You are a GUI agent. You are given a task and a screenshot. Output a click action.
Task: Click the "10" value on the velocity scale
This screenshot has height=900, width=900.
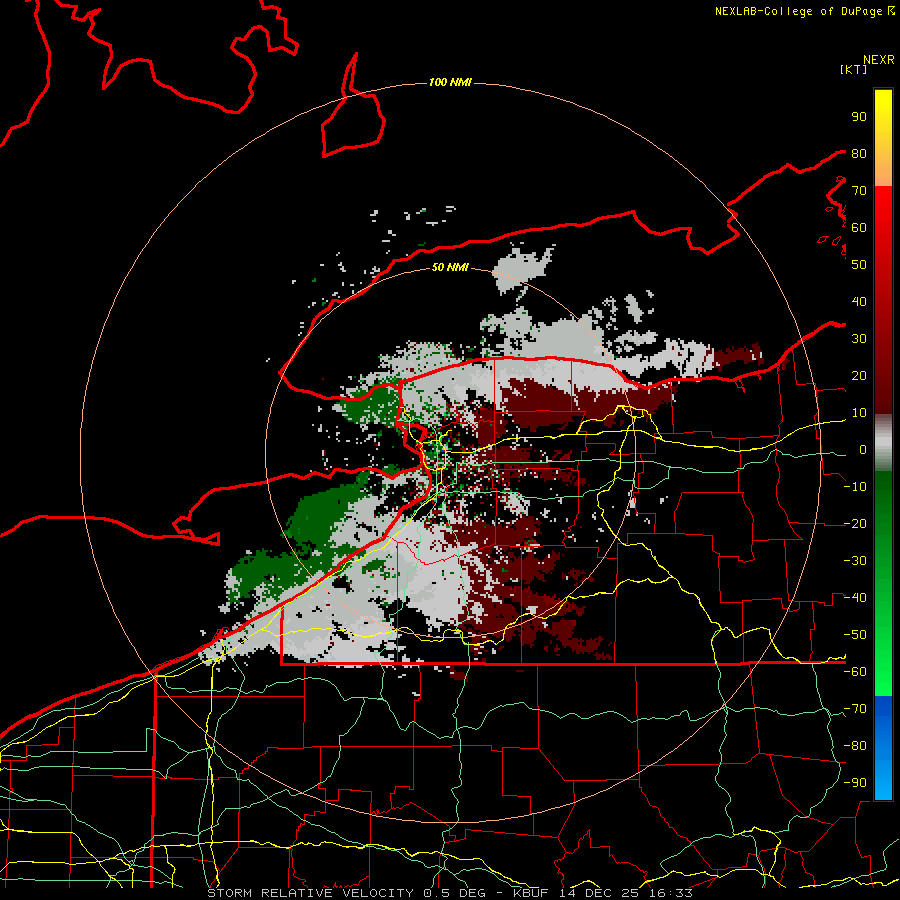[x=859, y=413]
